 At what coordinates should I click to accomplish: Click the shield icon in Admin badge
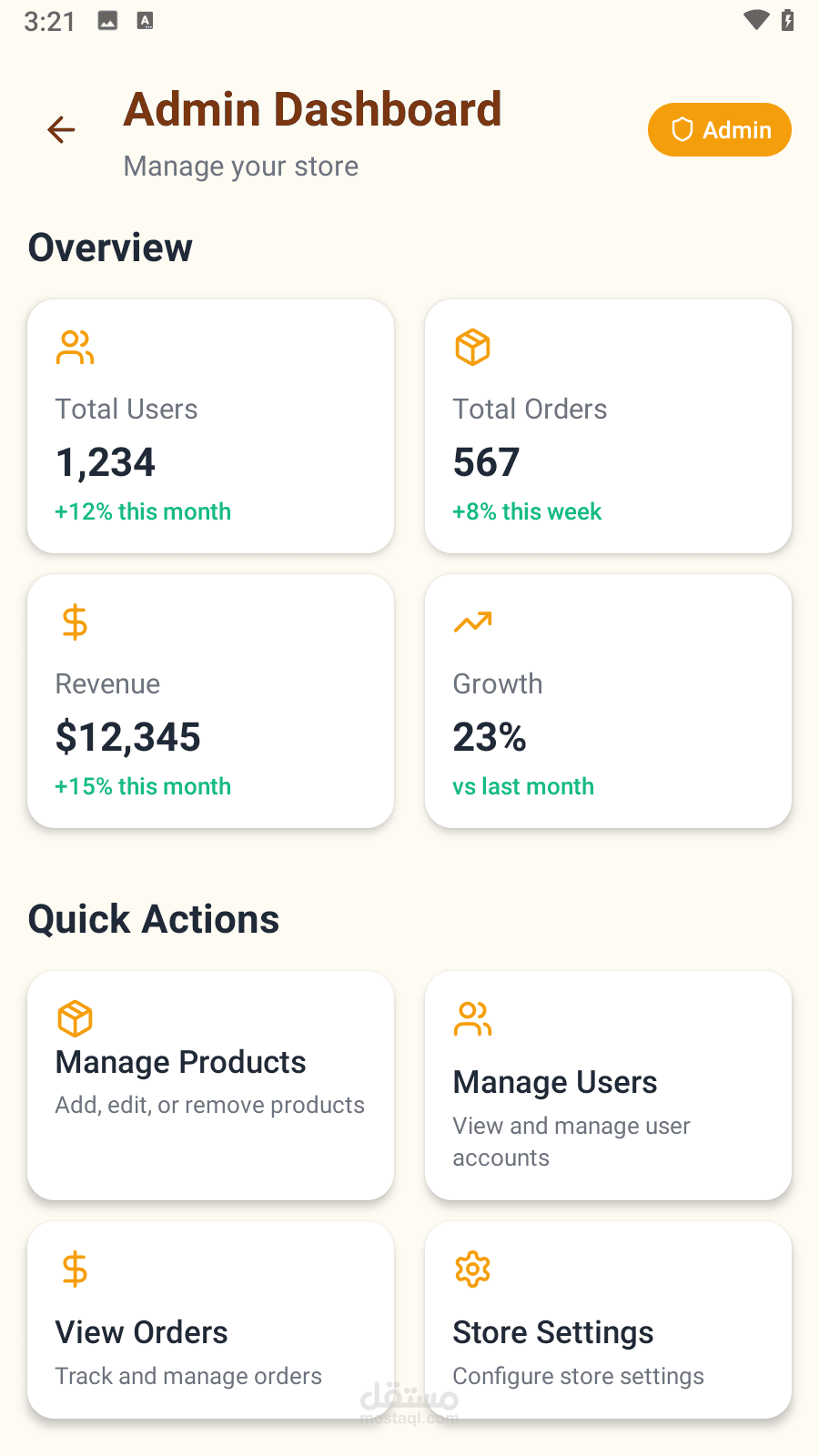682,130
